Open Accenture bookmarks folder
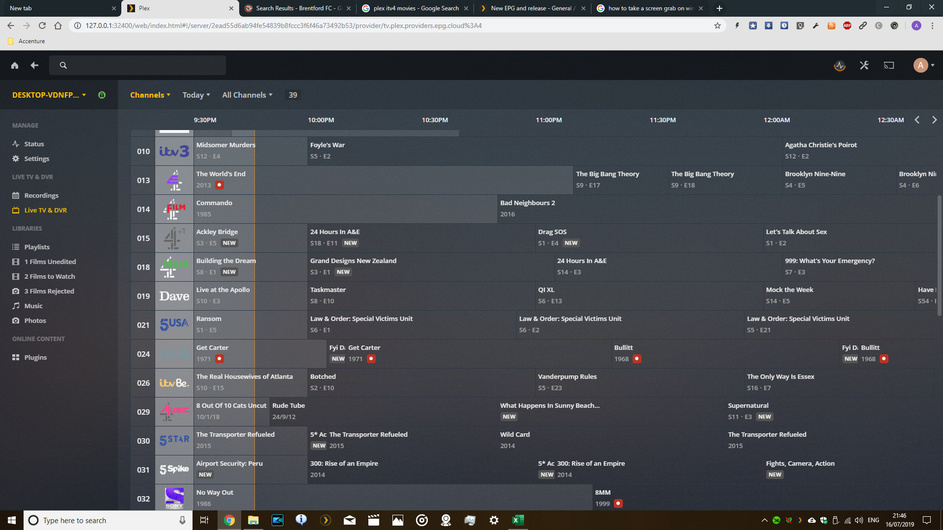Viewport: 943px width, 530px height. pos(26,41)
